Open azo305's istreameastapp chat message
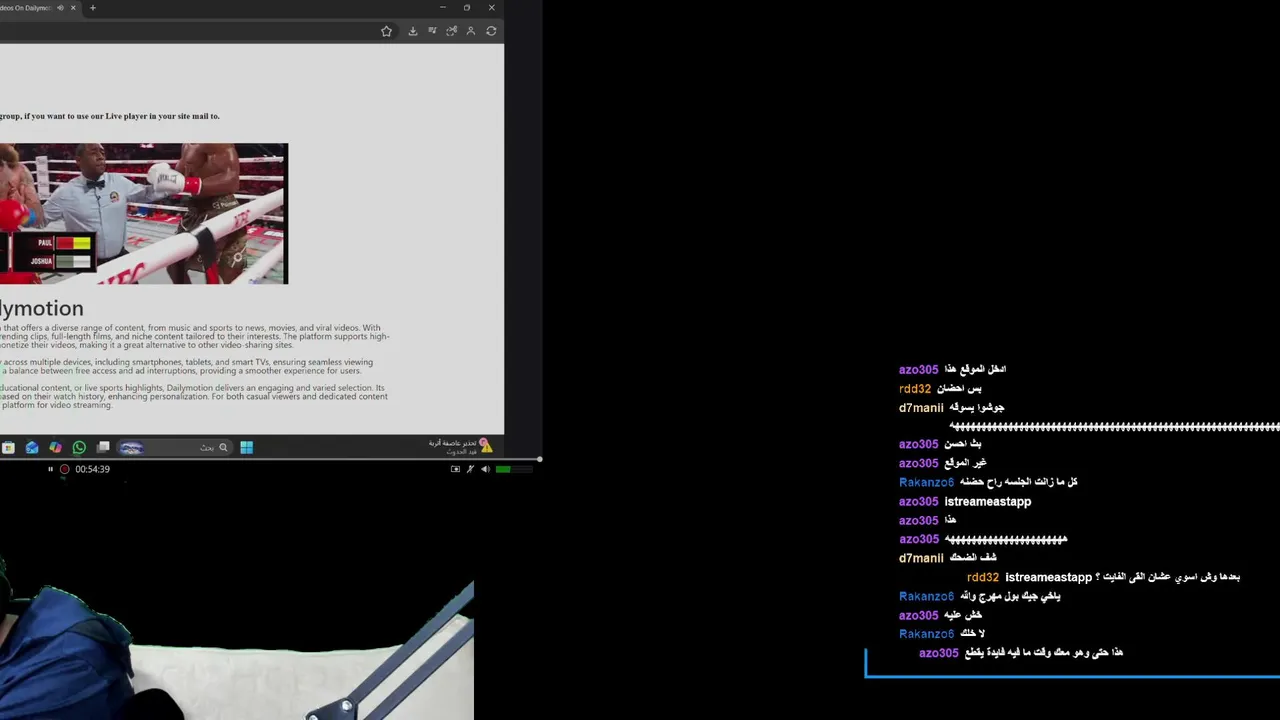The height and width of the screenshot is (720, 1280). click(x=987, y=502)
